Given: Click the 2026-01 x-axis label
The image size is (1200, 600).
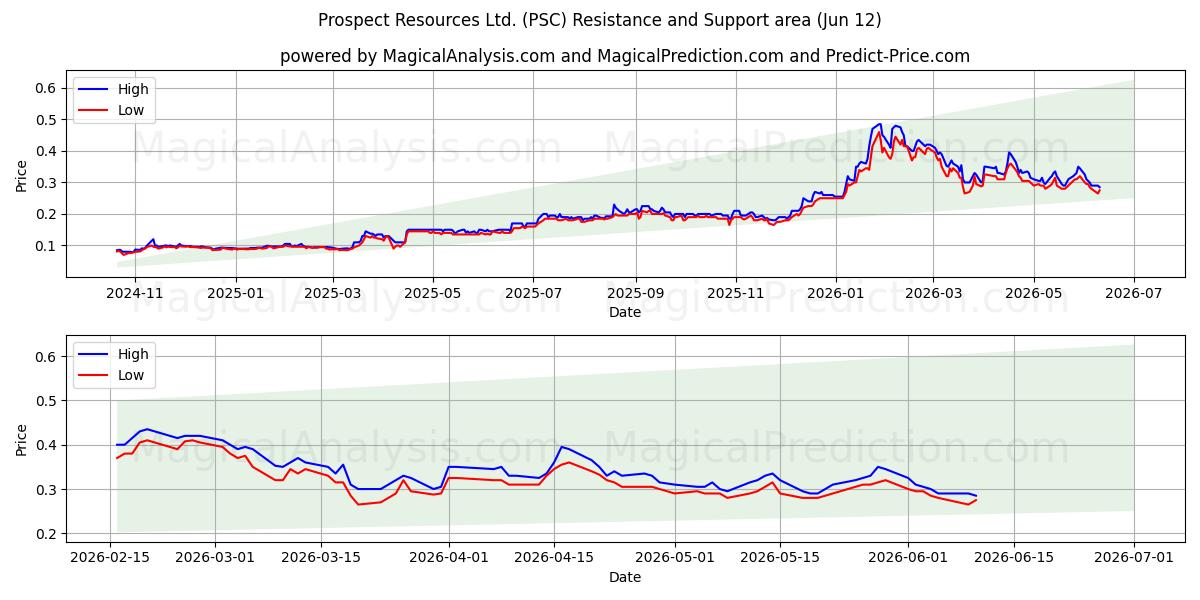Looking at the screenshot, I should coord(835,293).
